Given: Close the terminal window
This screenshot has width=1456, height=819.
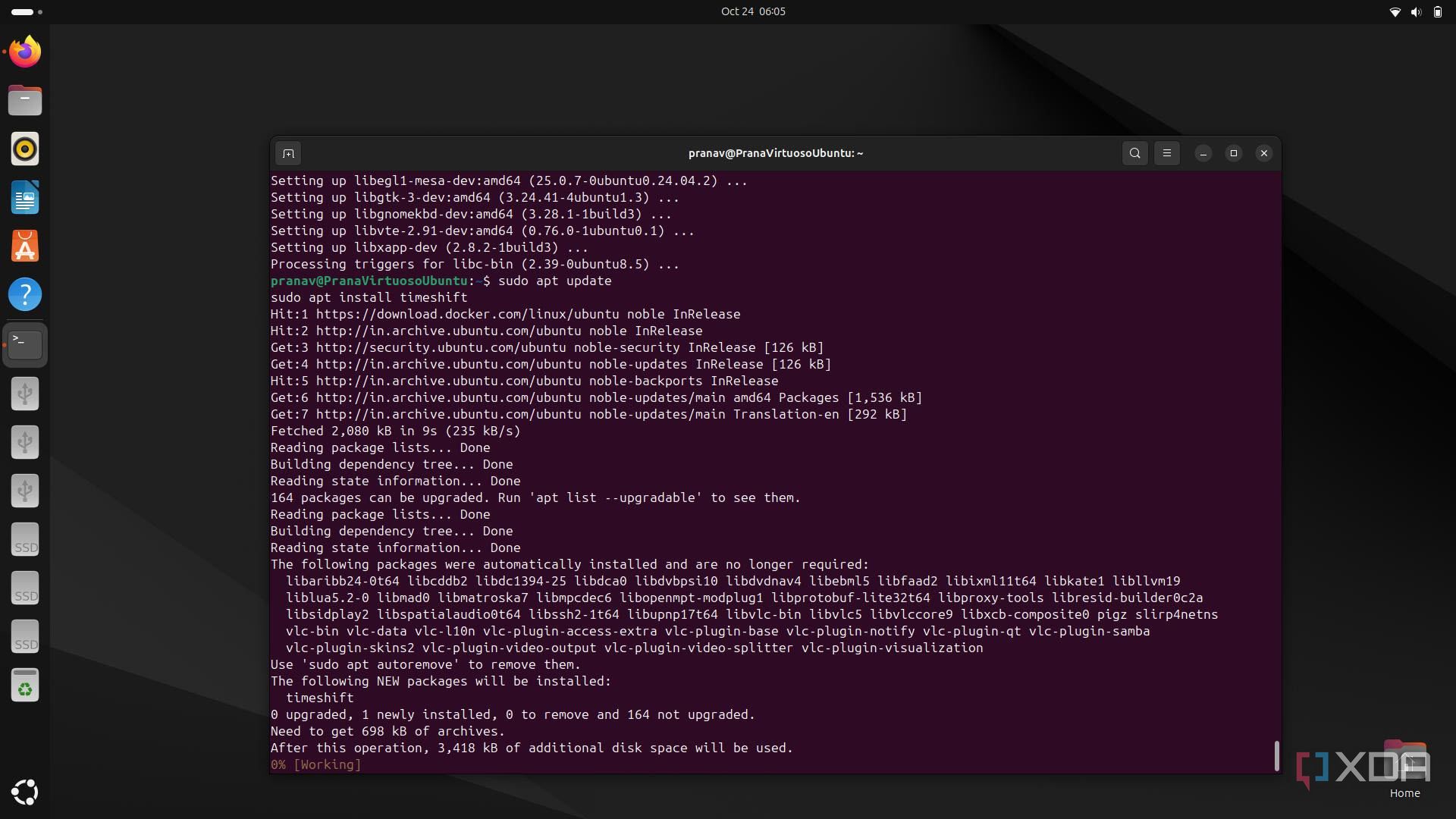Looking at the screenshot, I should (x=1263, y=153).
